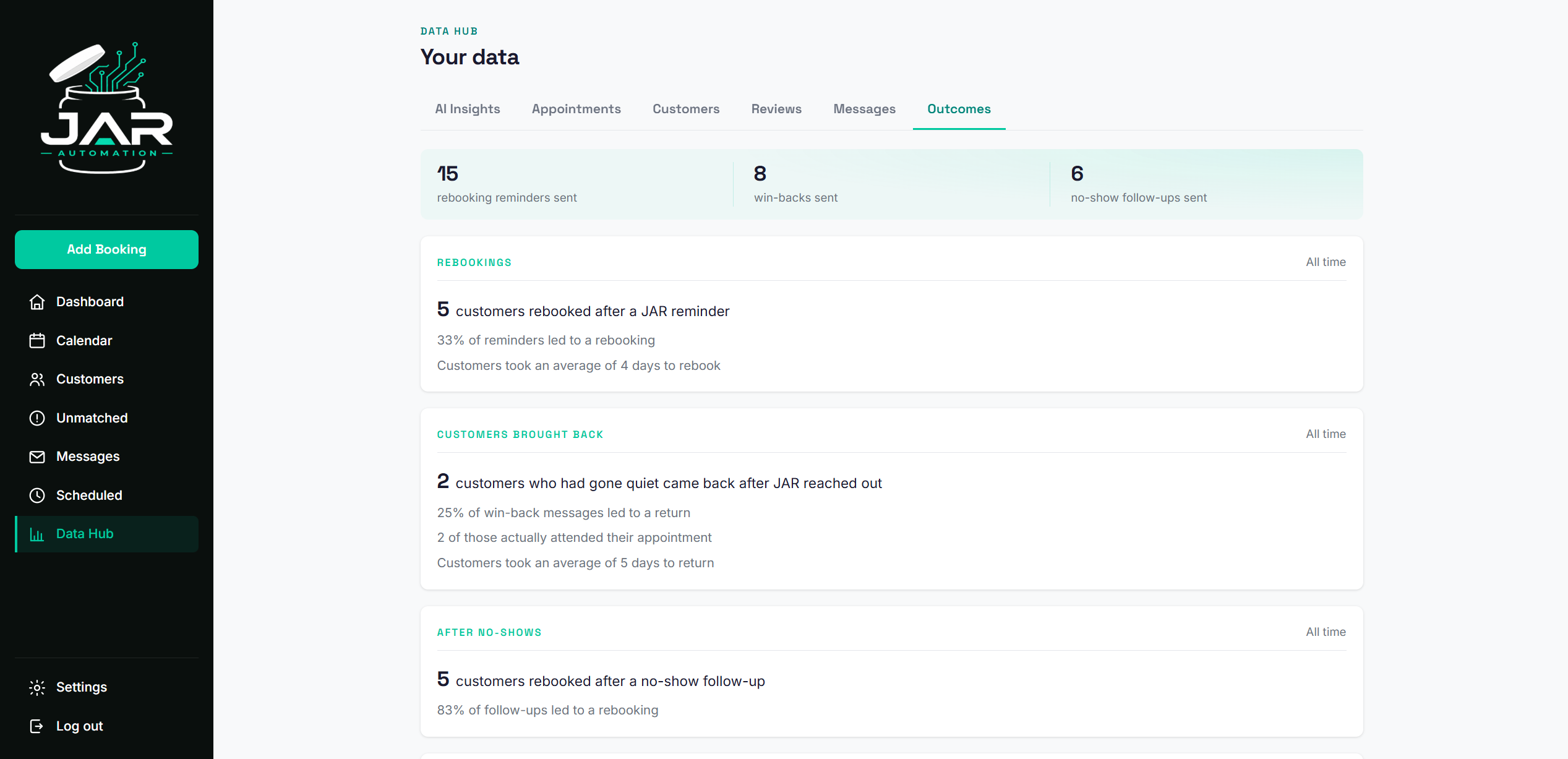Click the Calendar icon in sidebar

37,341
